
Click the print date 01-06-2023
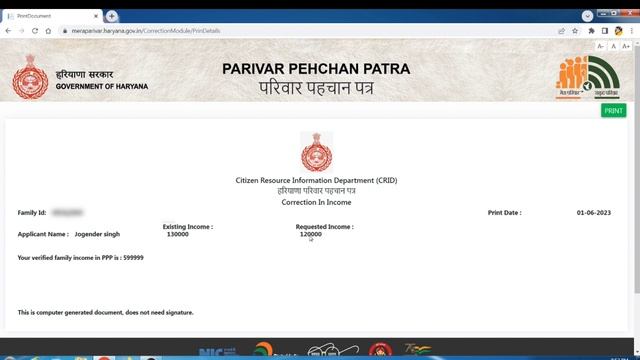point(593,213)
